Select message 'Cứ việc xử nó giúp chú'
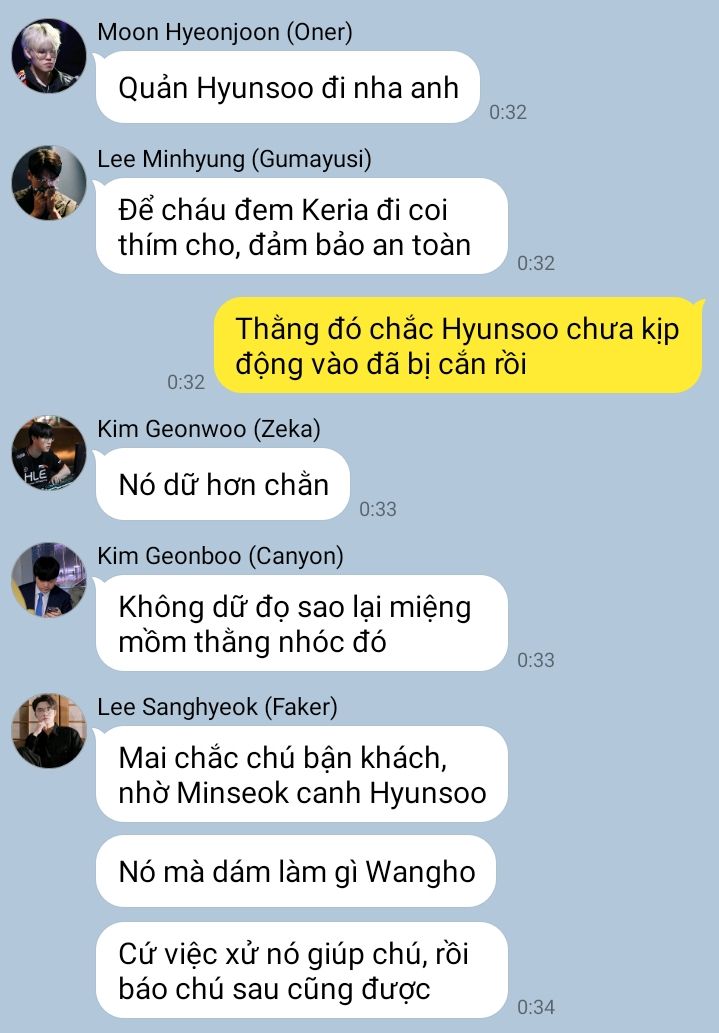The height and width of the screenshot is (1033, 719). pos(302,970)
